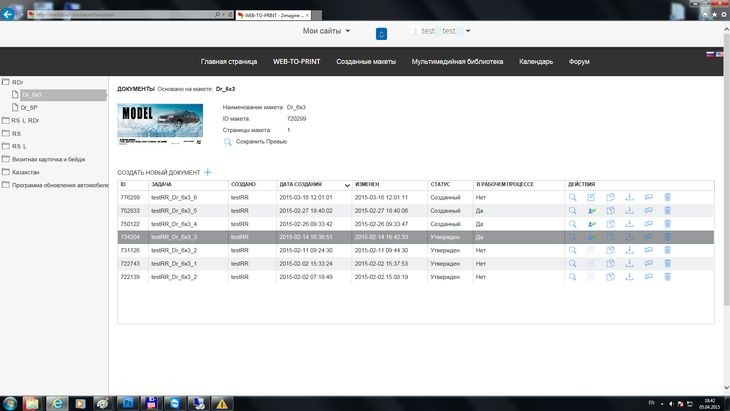This screenshot has width=730, height=411.
Task: Go to Главная страница menu item
Action: click(228, 61)
